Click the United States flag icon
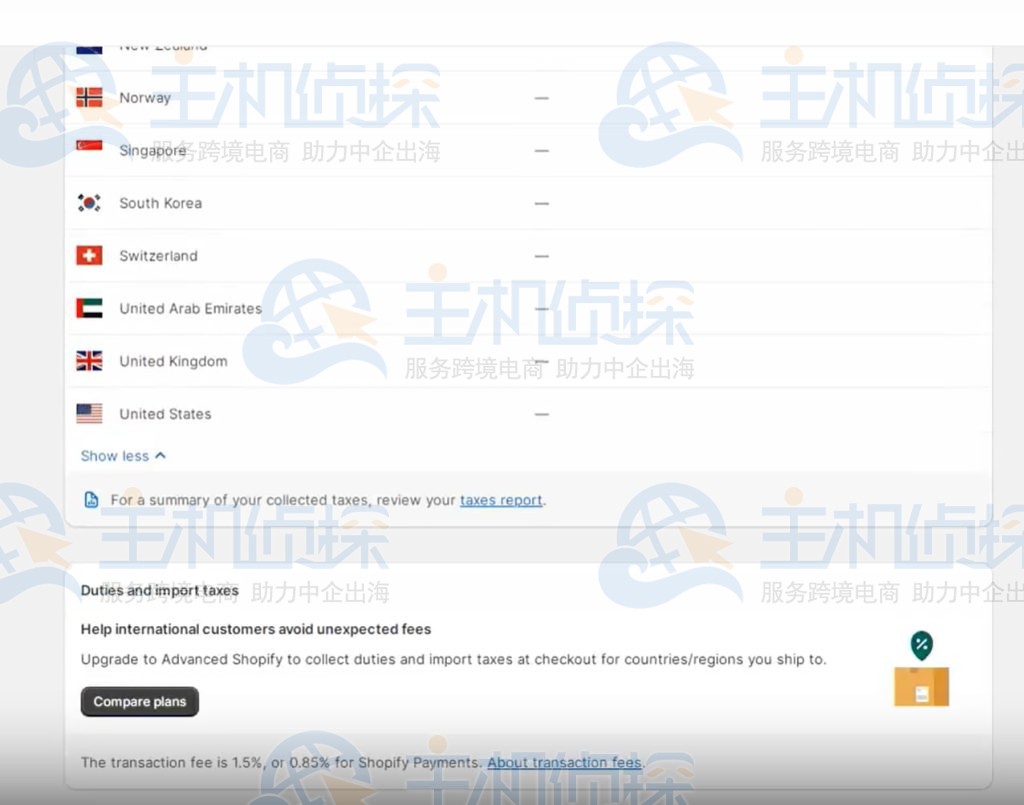1024x805 pixels. pyautogui.click(x=89, y=413)
